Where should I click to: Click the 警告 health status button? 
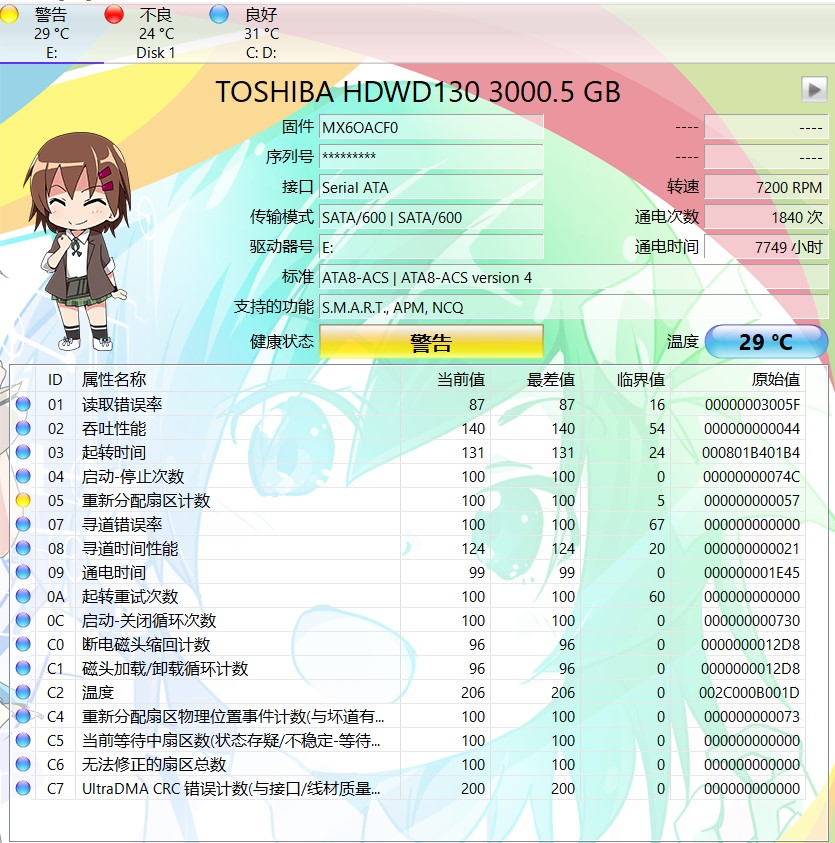431,342
